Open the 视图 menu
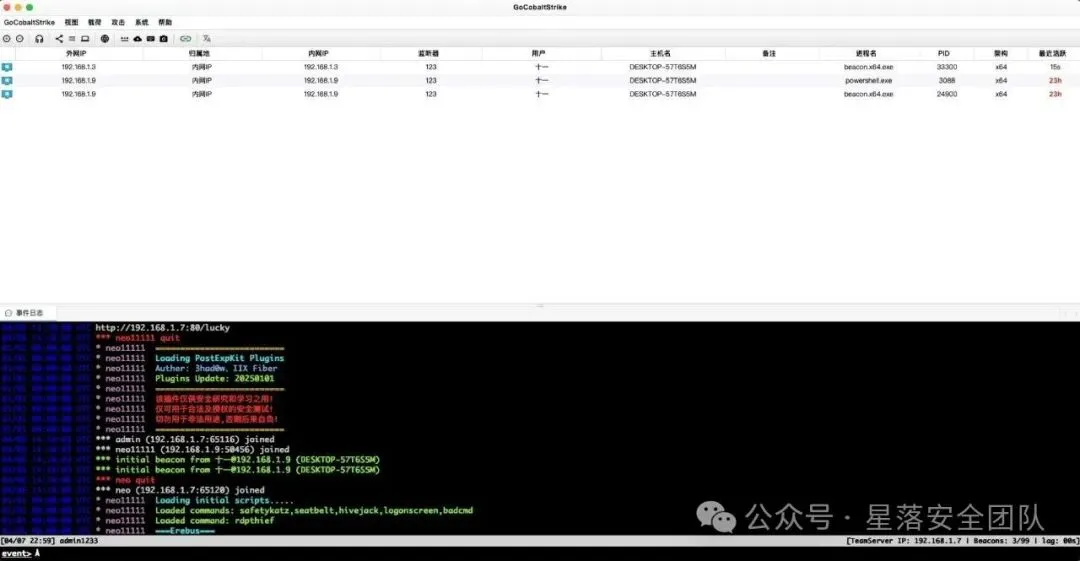This screenshot has height=561, width=1080. (x=72, y=22)
